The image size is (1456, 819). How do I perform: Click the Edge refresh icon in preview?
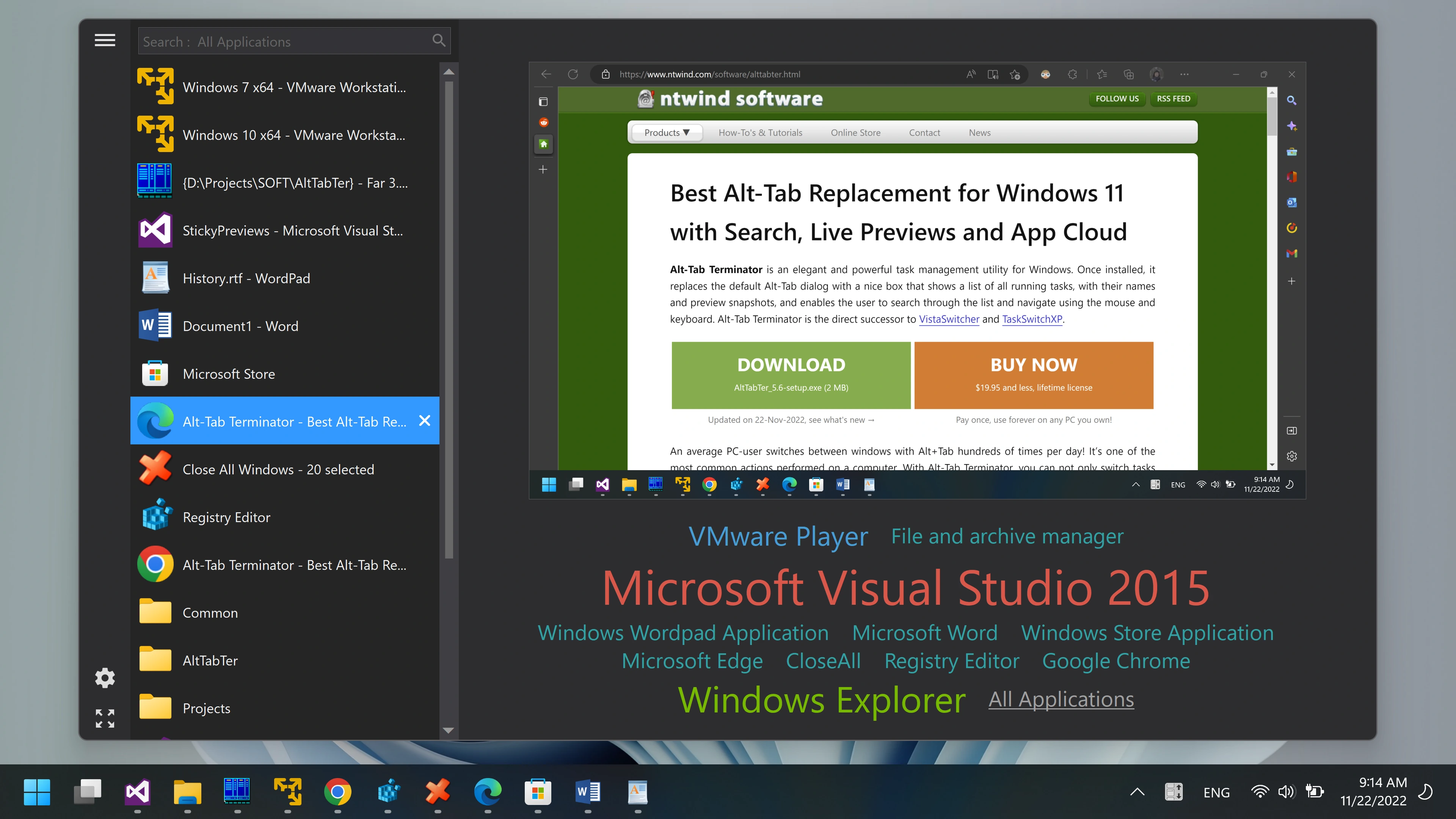click(573, 74)
